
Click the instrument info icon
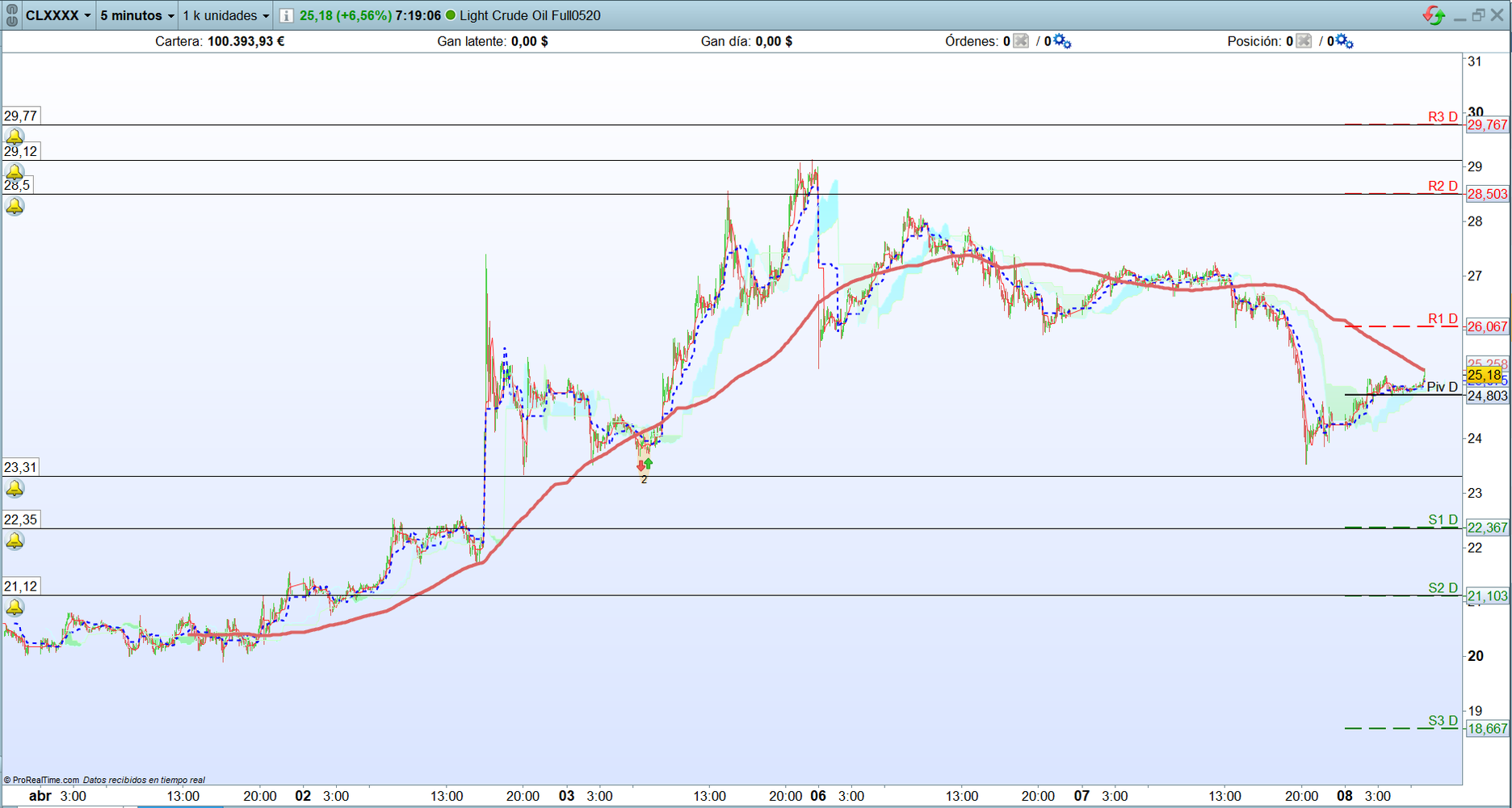point(286,15)
